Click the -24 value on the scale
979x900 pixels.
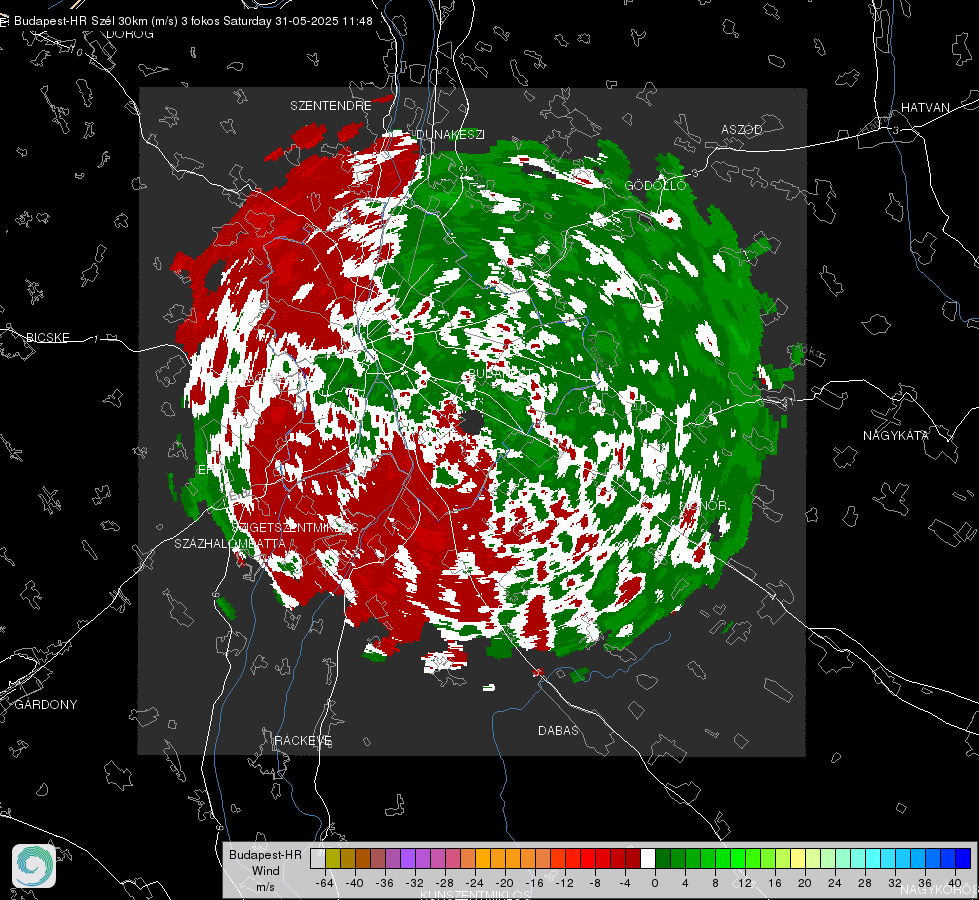pyautogui.click(x=475, y=883)
